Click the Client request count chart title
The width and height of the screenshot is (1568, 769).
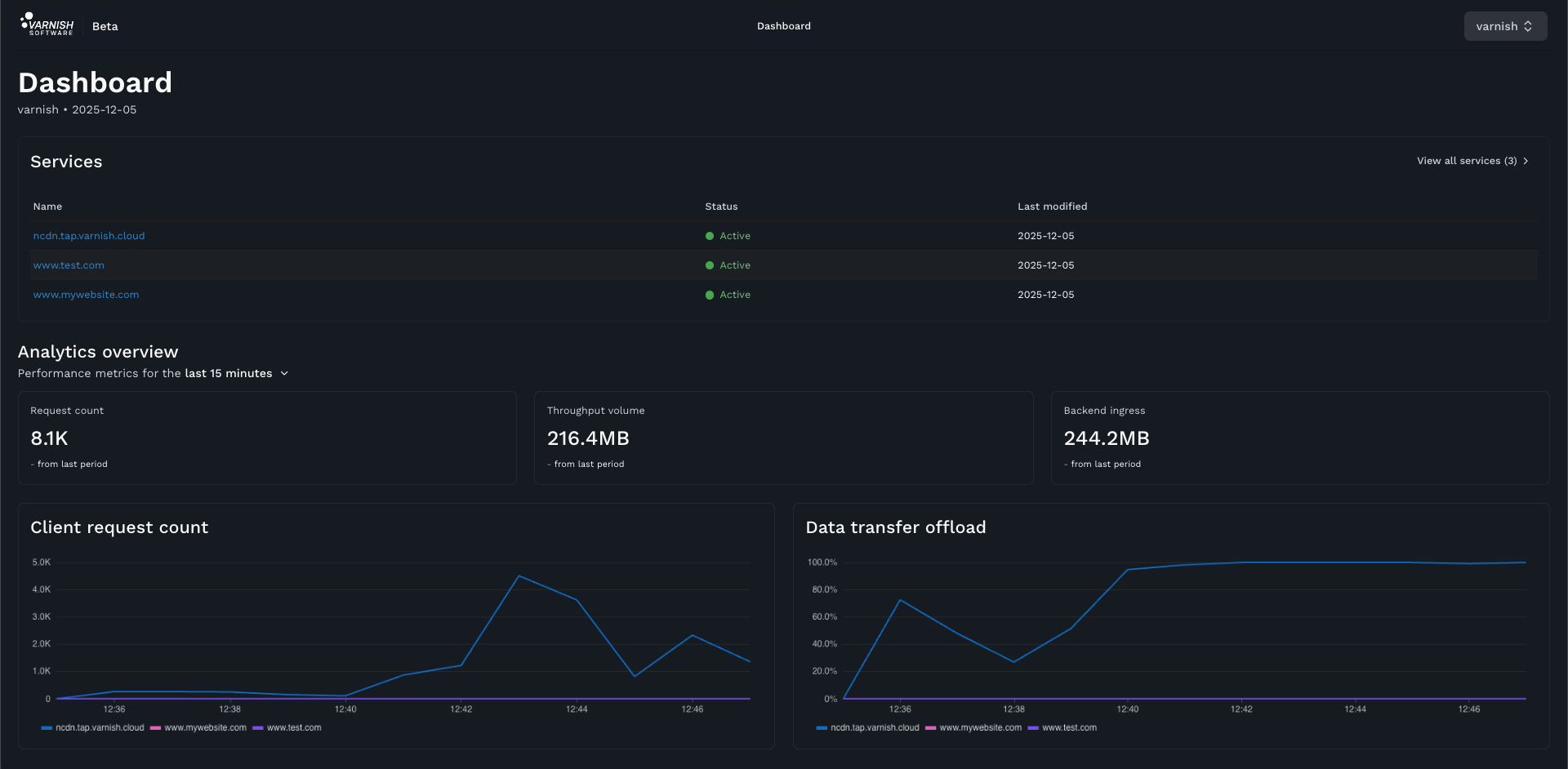pos(119,527)
